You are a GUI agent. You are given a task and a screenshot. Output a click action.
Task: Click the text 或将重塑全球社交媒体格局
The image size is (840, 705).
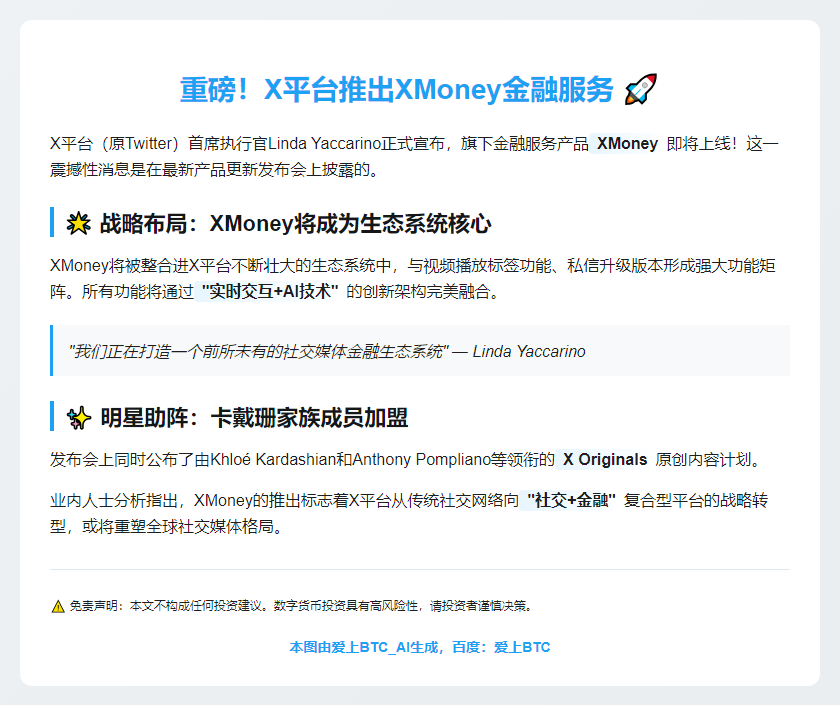point(178,526)
